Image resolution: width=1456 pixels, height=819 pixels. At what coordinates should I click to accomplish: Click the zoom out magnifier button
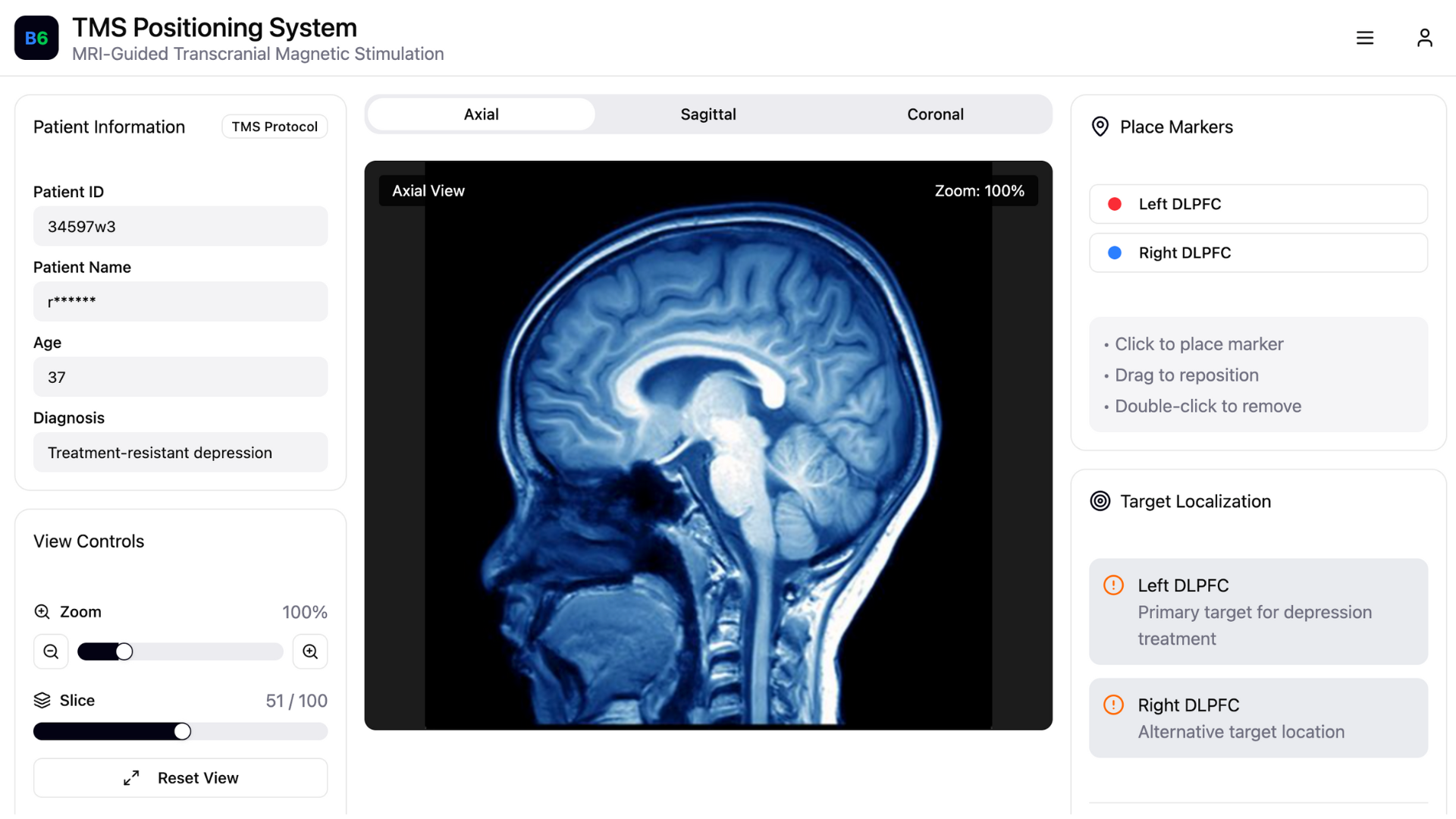pos(51,651)
